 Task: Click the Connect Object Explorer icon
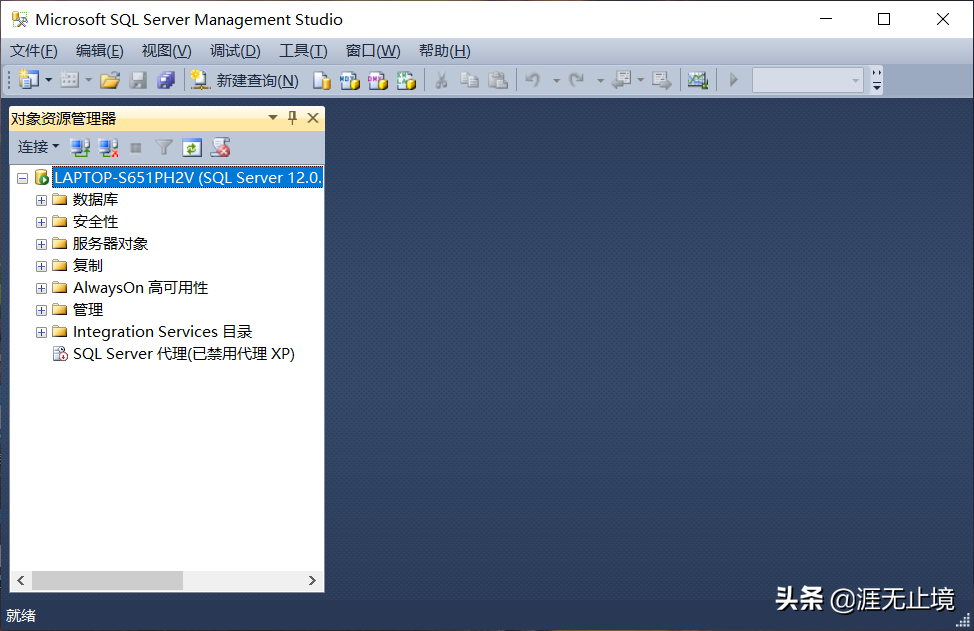click(80, 148)
